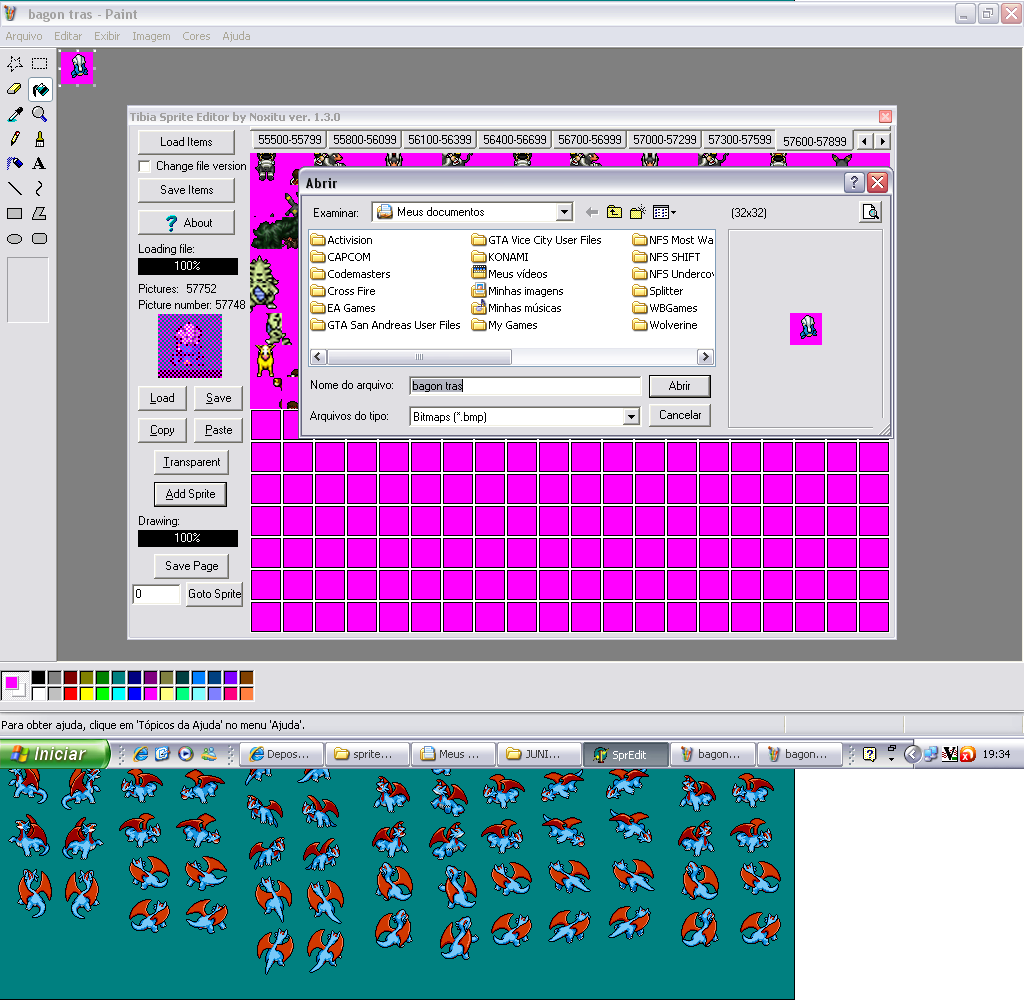The height and width of the screenshot is (1000, 1024).
Task: Select the Polygon shape tool
Action: point(40,214)
